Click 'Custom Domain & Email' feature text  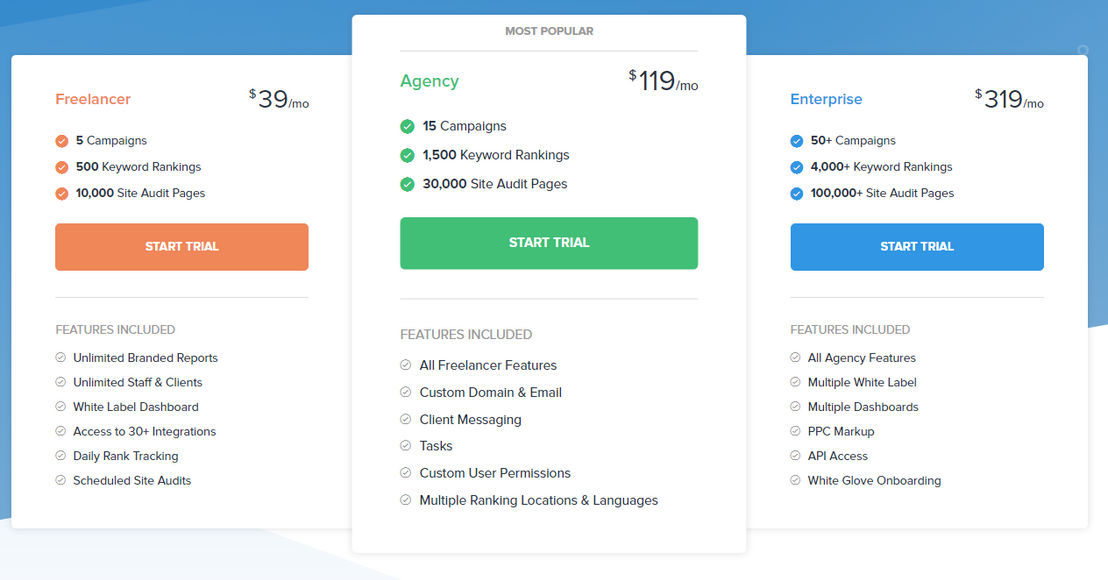[x=490, y=393]
